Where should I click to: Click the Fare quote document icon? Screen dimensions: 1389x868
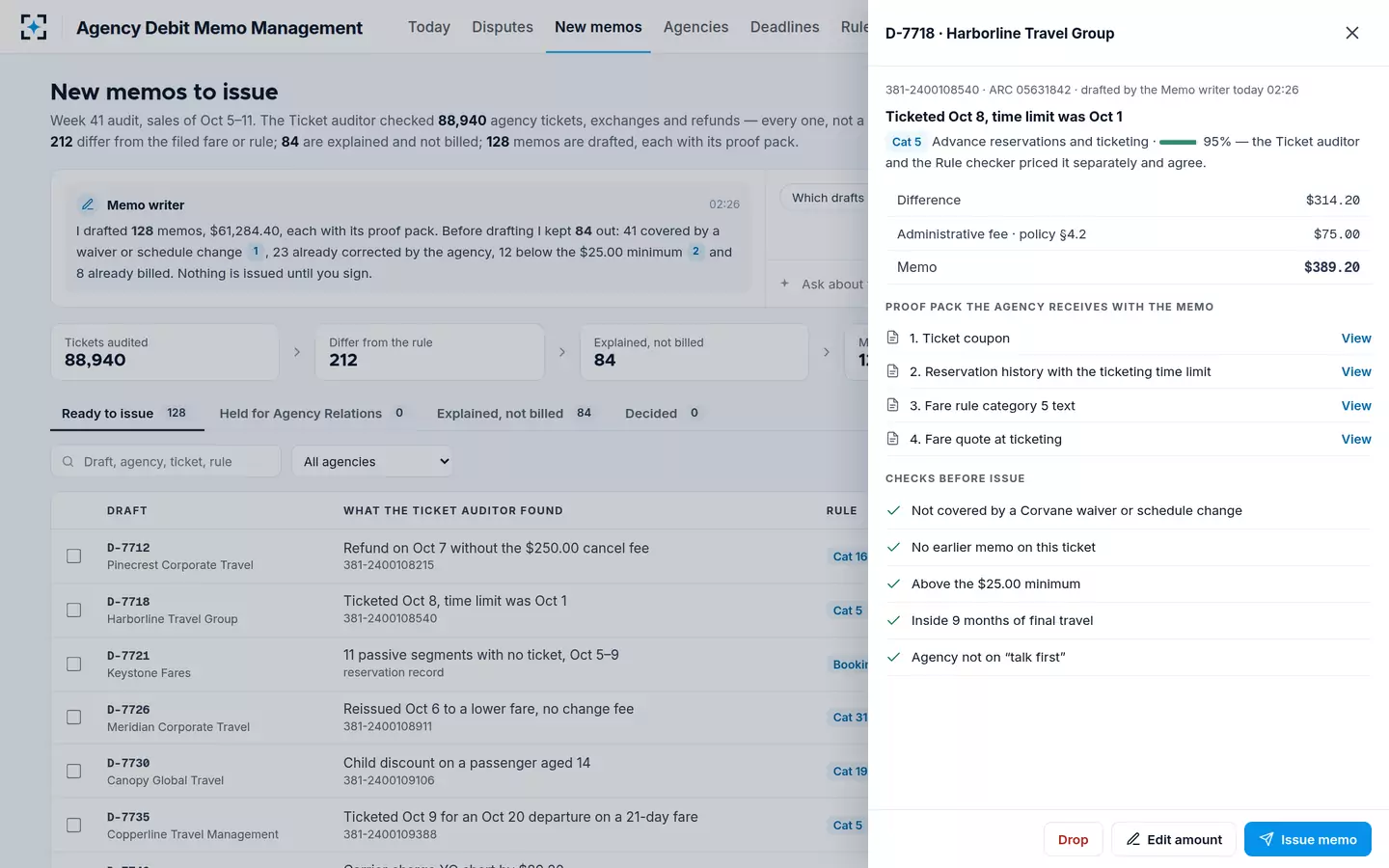point(893,439)
